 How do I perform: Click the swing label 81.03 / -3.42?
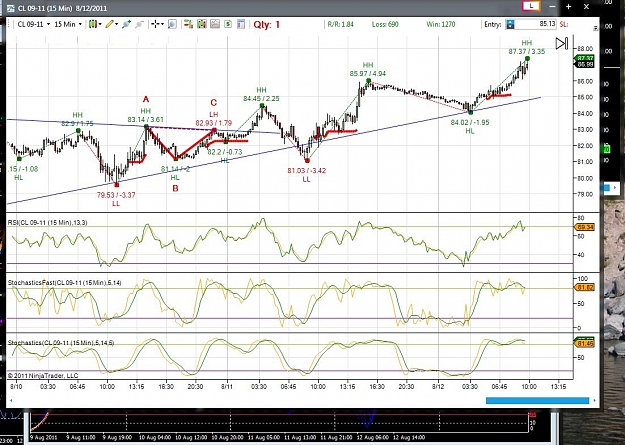(x=307, y=171)
